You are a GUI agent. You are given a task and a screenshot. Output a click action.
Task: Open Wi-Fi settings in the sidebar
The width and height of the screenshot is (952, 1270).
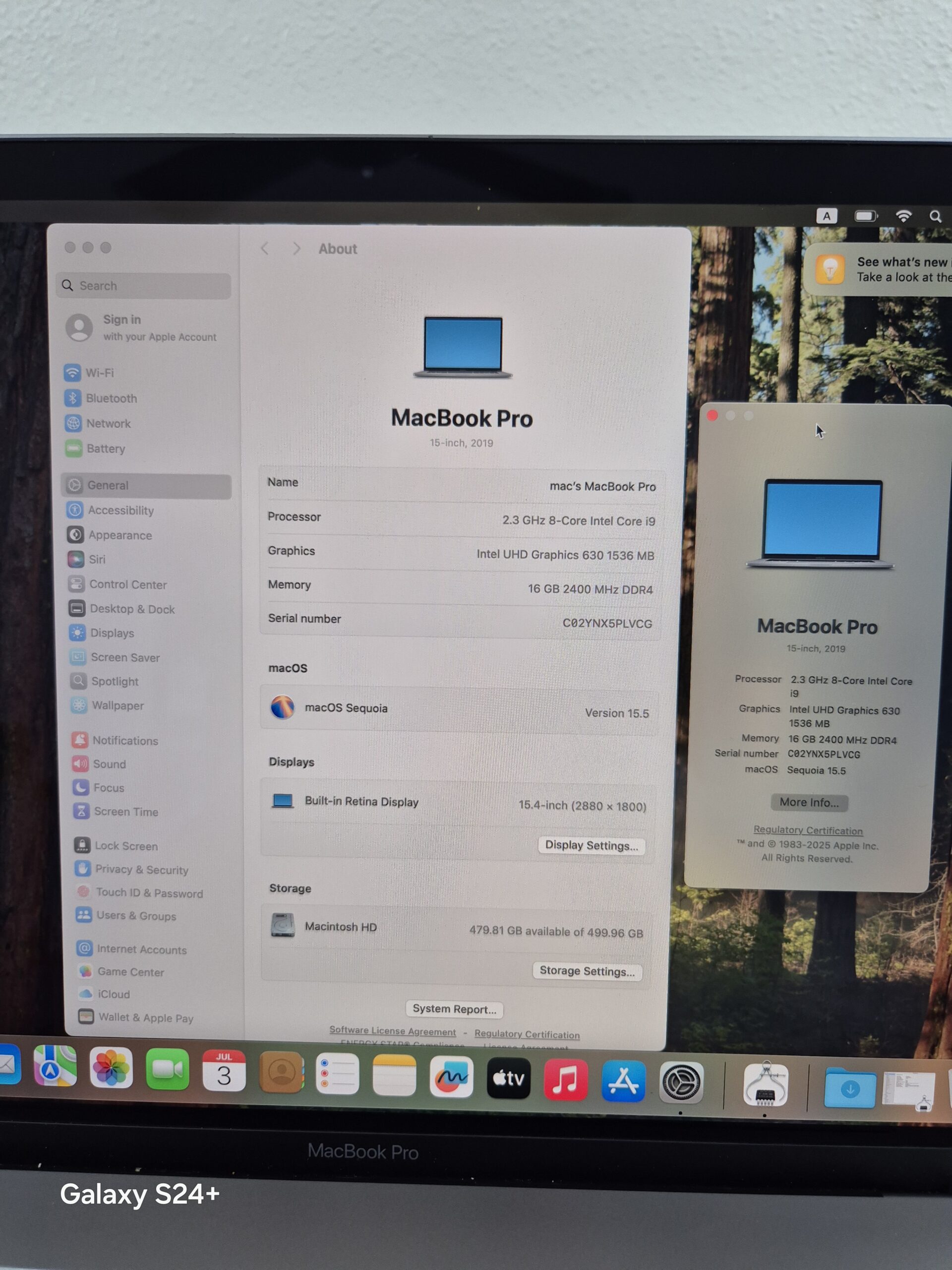coord(99,373)
